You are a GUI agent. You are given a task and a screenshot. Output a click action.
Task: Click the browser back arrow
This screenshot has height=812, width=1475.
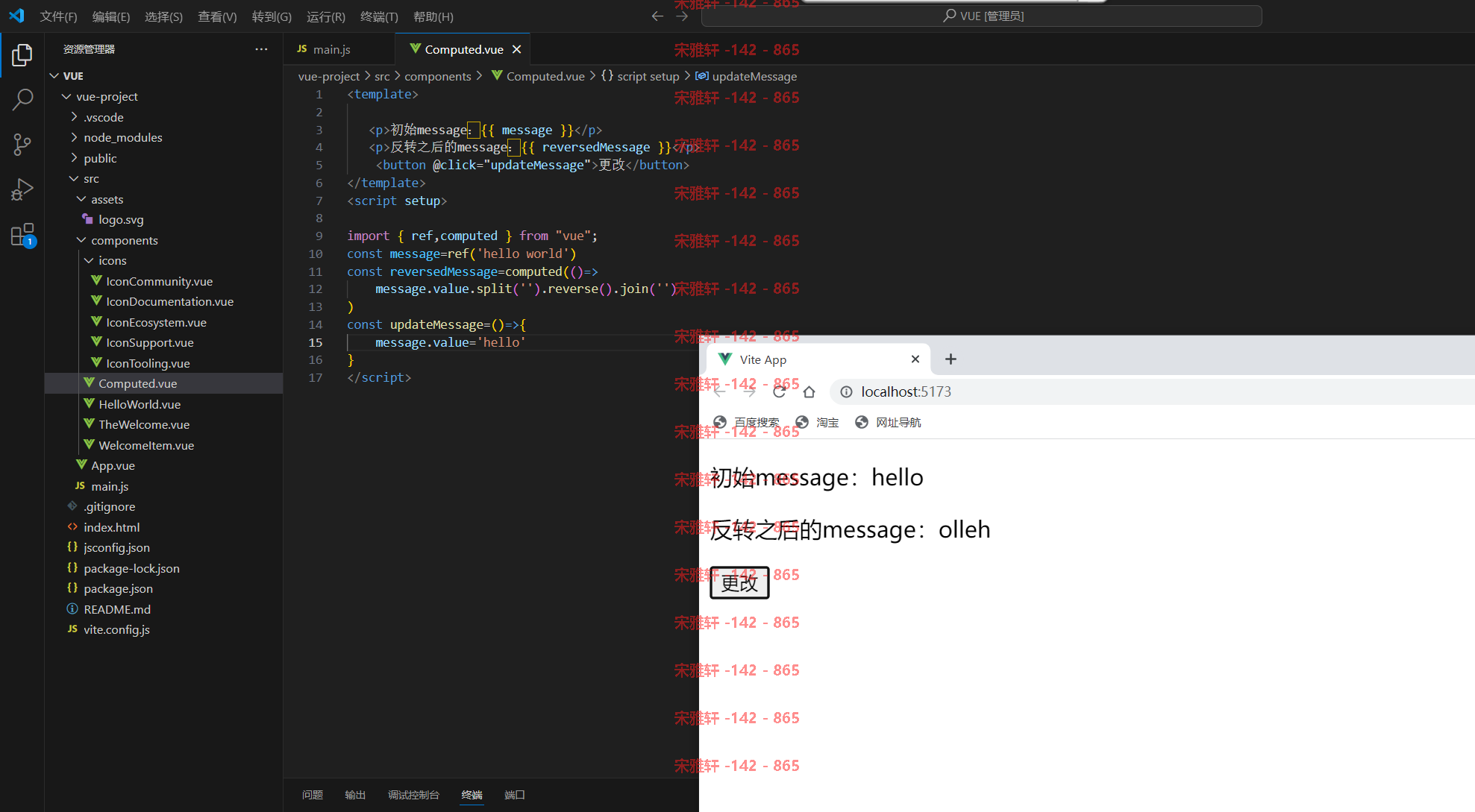[x=719, y=391]
